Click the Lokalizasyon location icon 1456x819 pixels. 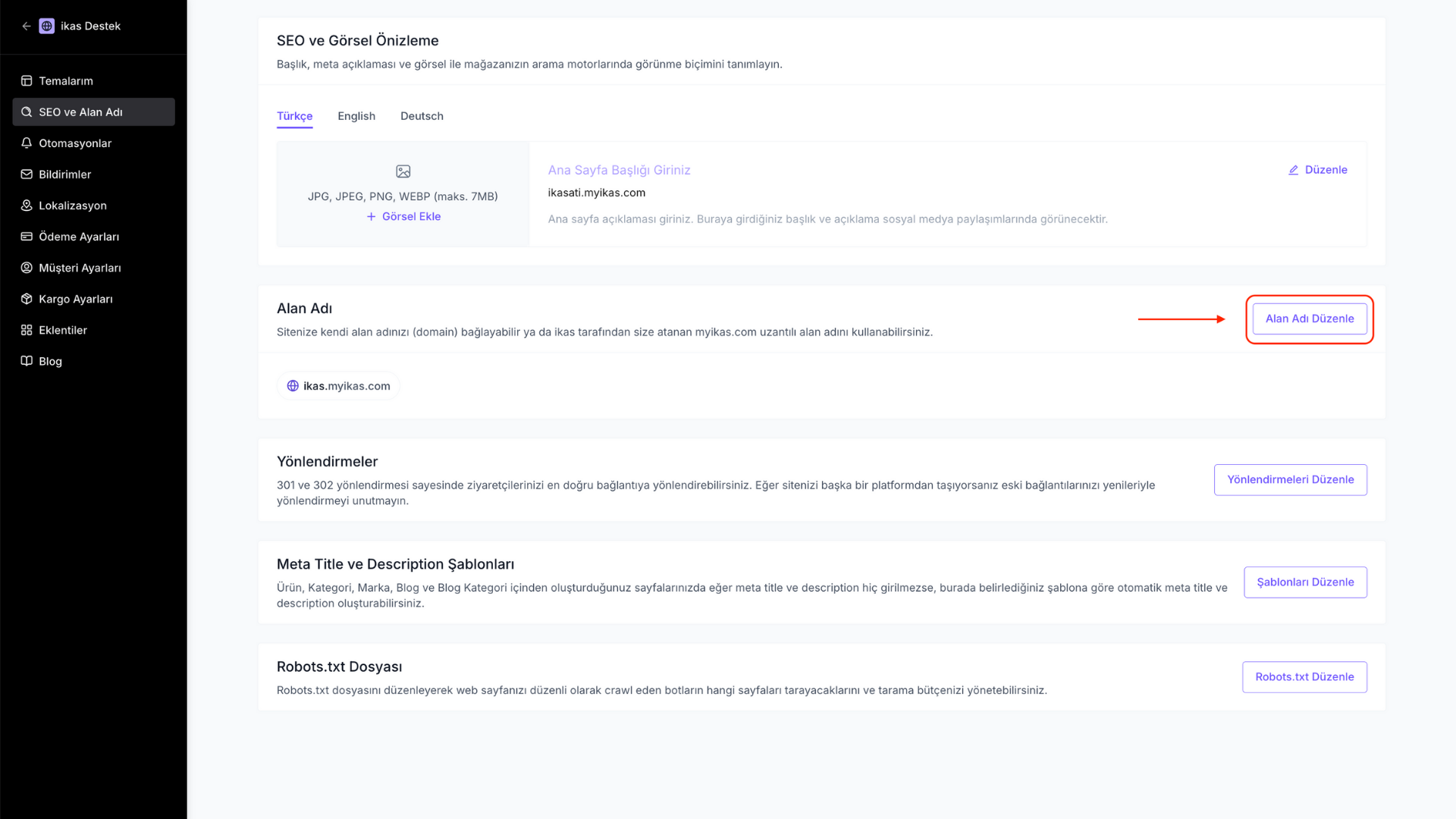pyautogui.click(x=27, y=205)
